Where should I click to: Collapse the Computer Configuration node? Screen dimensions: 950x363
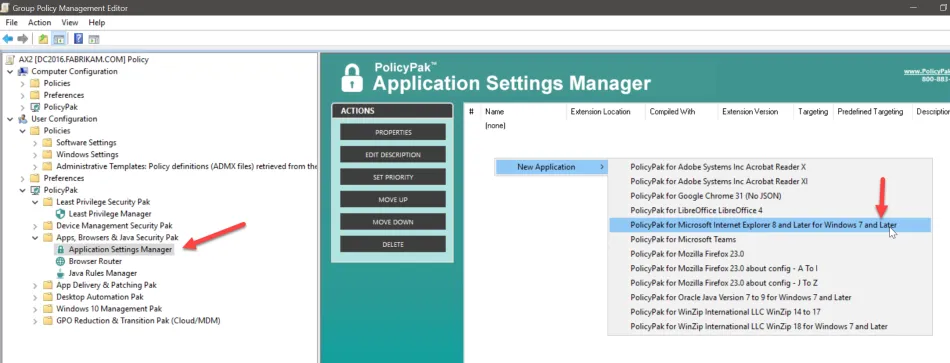coord(10,72)
